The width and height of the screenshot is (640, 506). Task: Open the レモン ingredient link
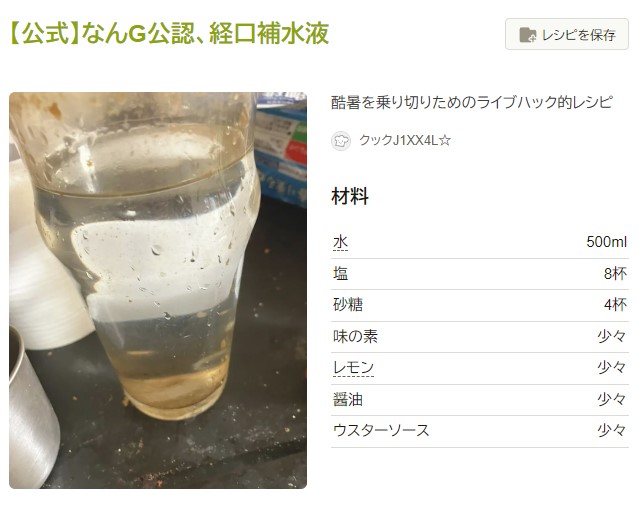click(353, 368)
